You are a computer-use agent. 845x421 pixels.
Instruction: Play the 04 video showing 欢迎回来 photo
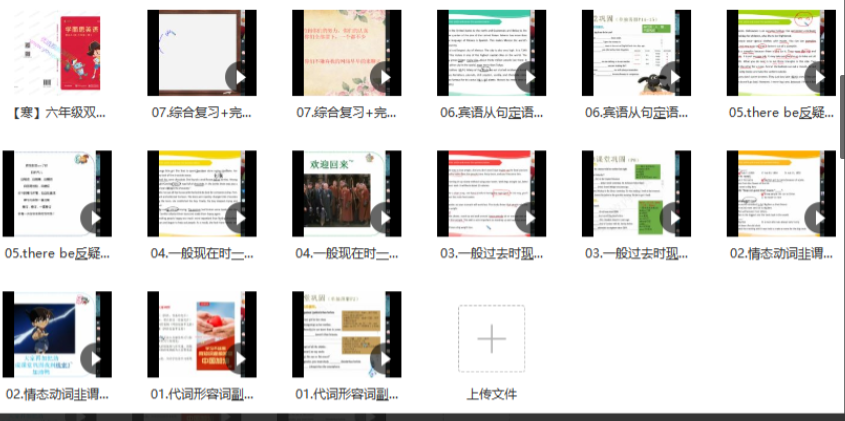(x=382, y=217)
